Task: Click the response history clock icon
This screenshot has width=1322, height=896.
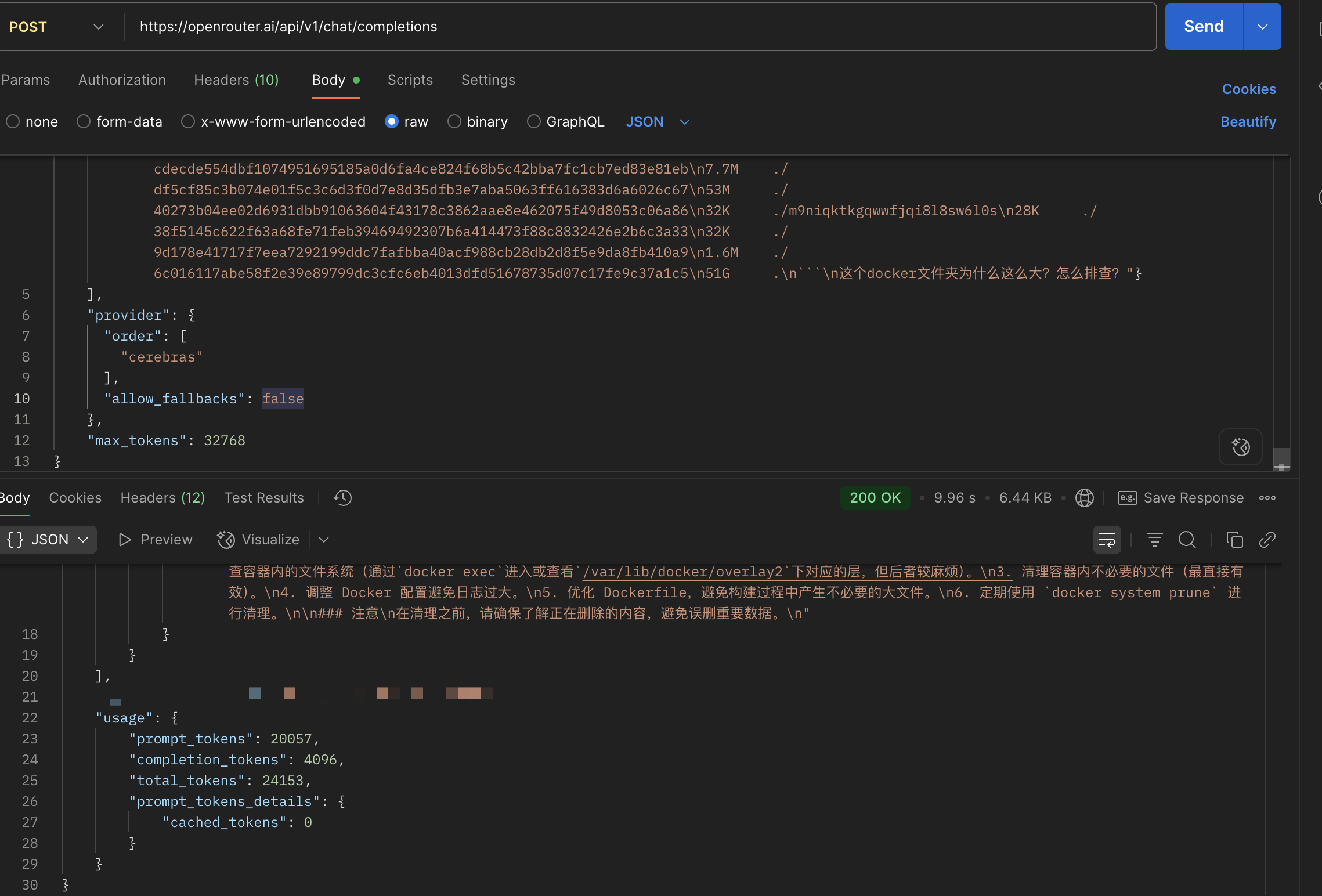Action: pyautogui.click(x=342, y=498)
